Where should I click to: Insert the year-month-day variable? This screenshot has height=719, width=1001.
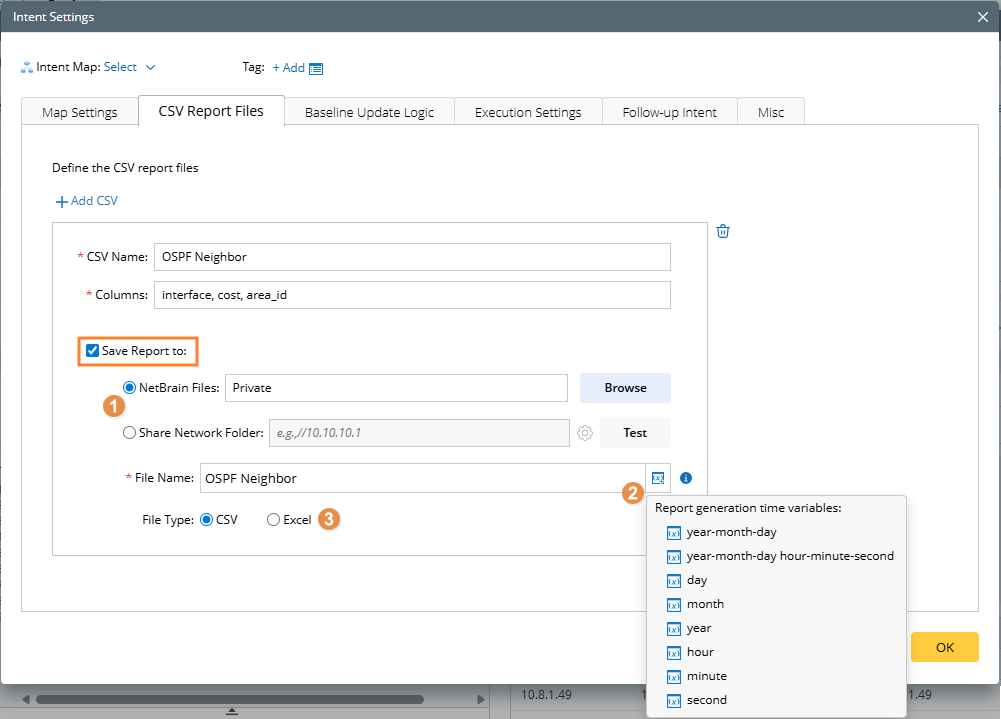[731, 532]
